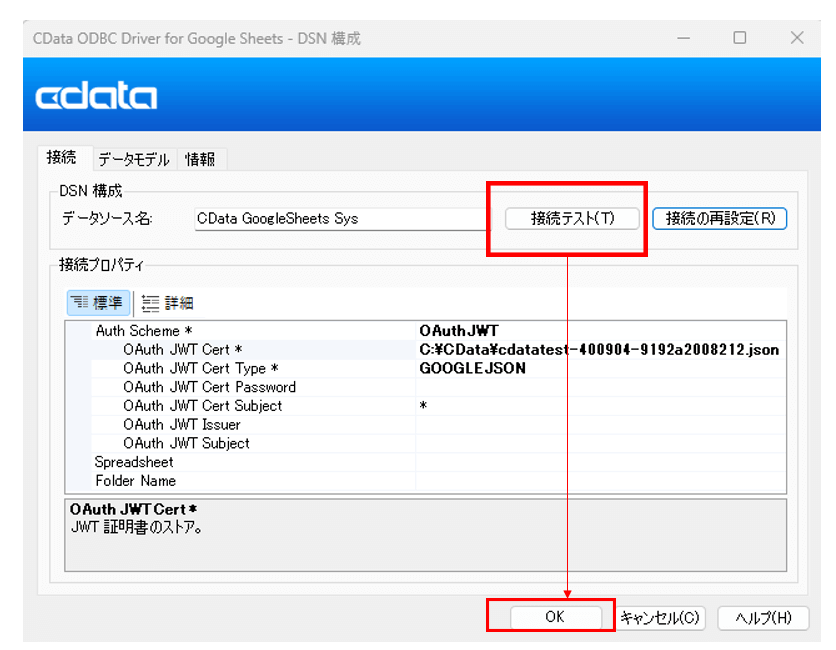Click the GOOGLEJSON value cell
836x650 pixels.
(x=600, y=368)
